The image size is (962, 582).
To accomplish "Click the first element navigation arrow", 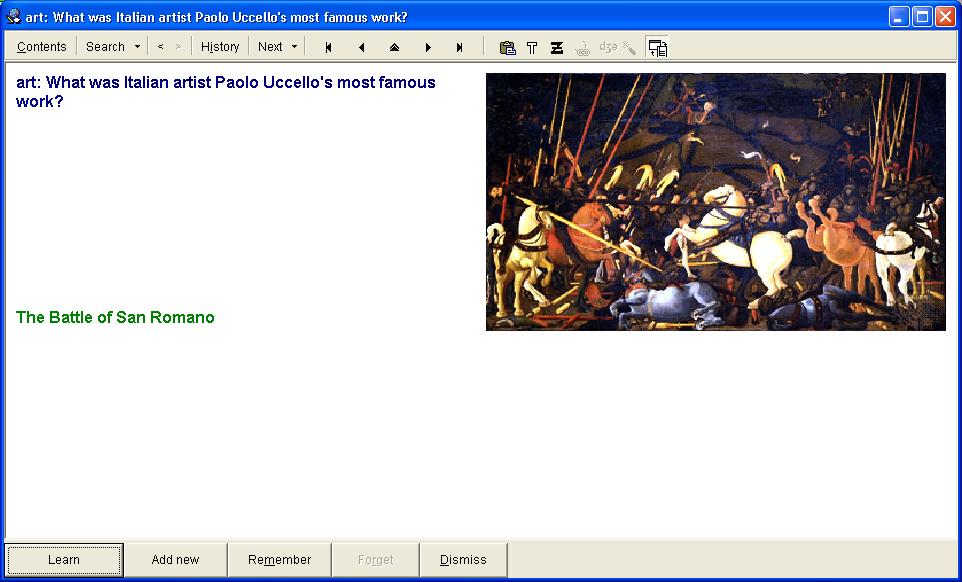I will click(328, 47).
